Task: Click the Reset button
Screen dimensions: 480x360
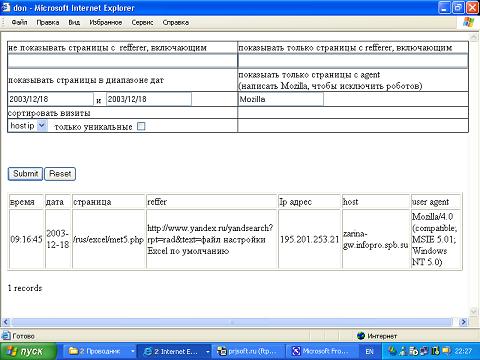Action: [60, 174]
